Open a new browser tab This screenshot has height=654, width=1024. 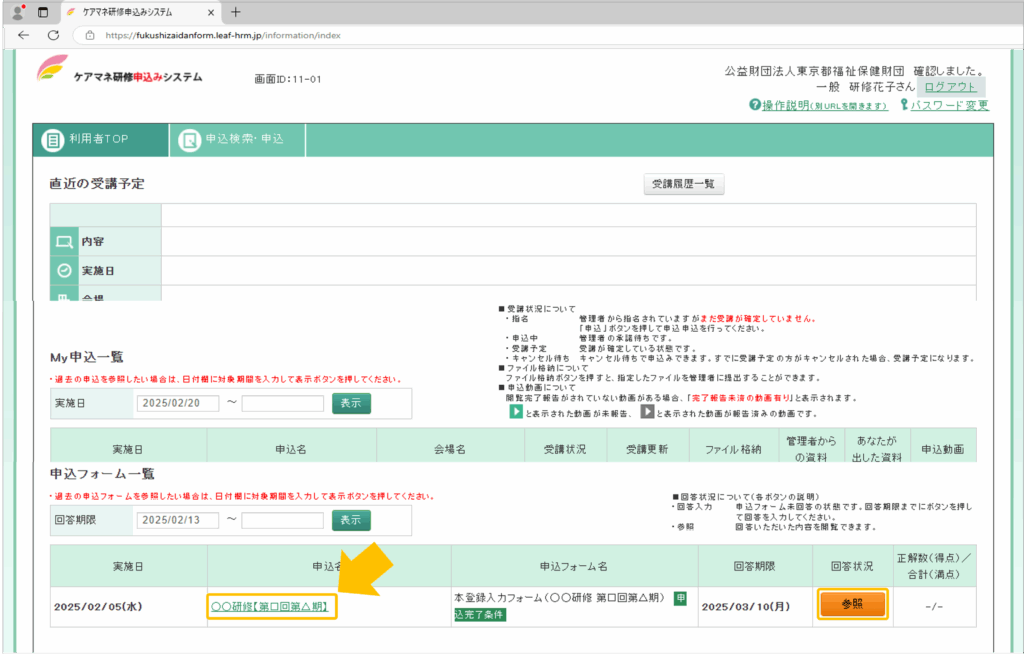click(x=236, y=12)
